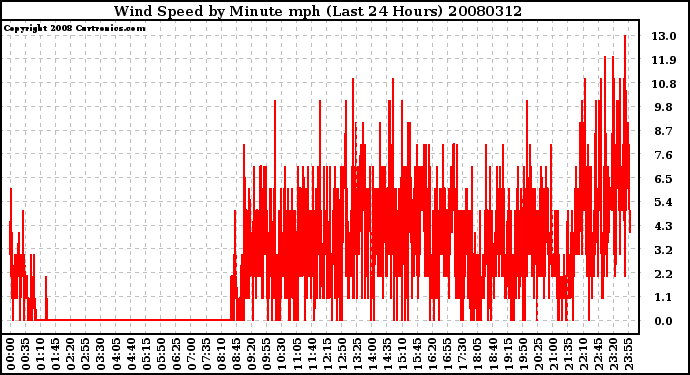
Task: Click the 02:55 time label
Action: 85,354
